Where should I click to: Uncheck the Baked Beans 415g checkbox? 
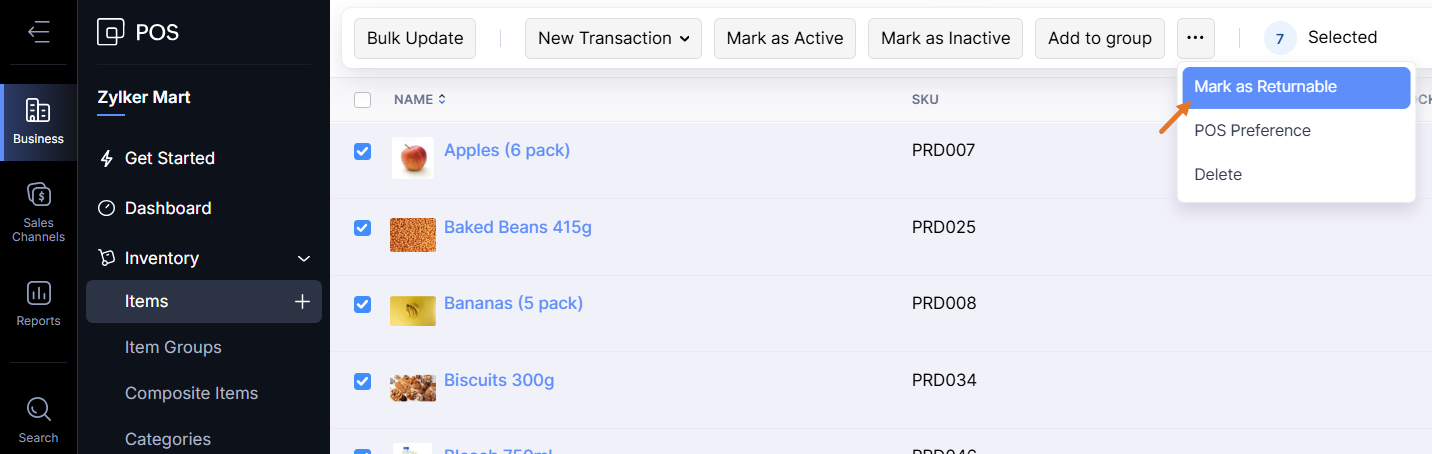tap(363, 228)
